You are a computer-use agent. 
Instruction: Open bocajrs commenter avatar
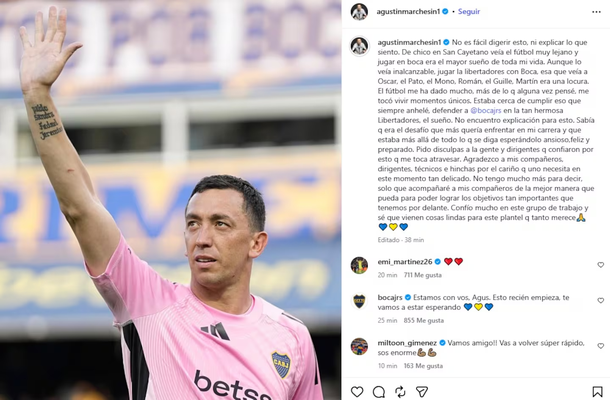coord(359,301)
